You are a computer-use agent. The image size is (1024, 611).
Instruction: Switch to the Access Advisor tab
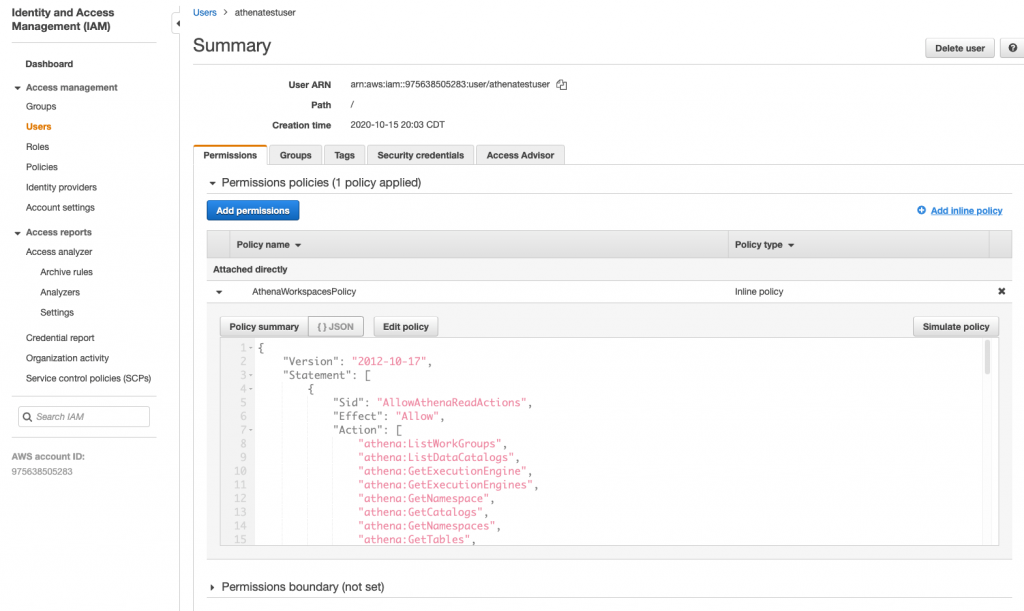520,155
